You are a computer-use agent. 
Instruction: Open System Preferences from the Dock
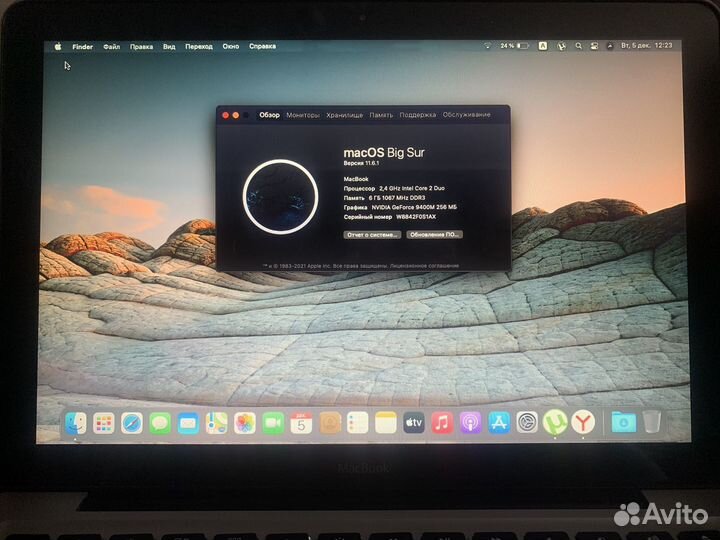coord(527,423)
